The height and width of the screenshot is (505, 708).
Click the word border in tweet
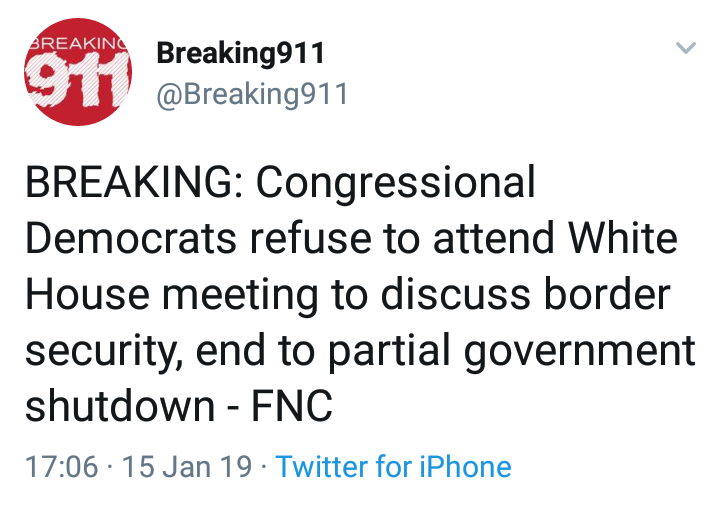[x=607, y=294]
